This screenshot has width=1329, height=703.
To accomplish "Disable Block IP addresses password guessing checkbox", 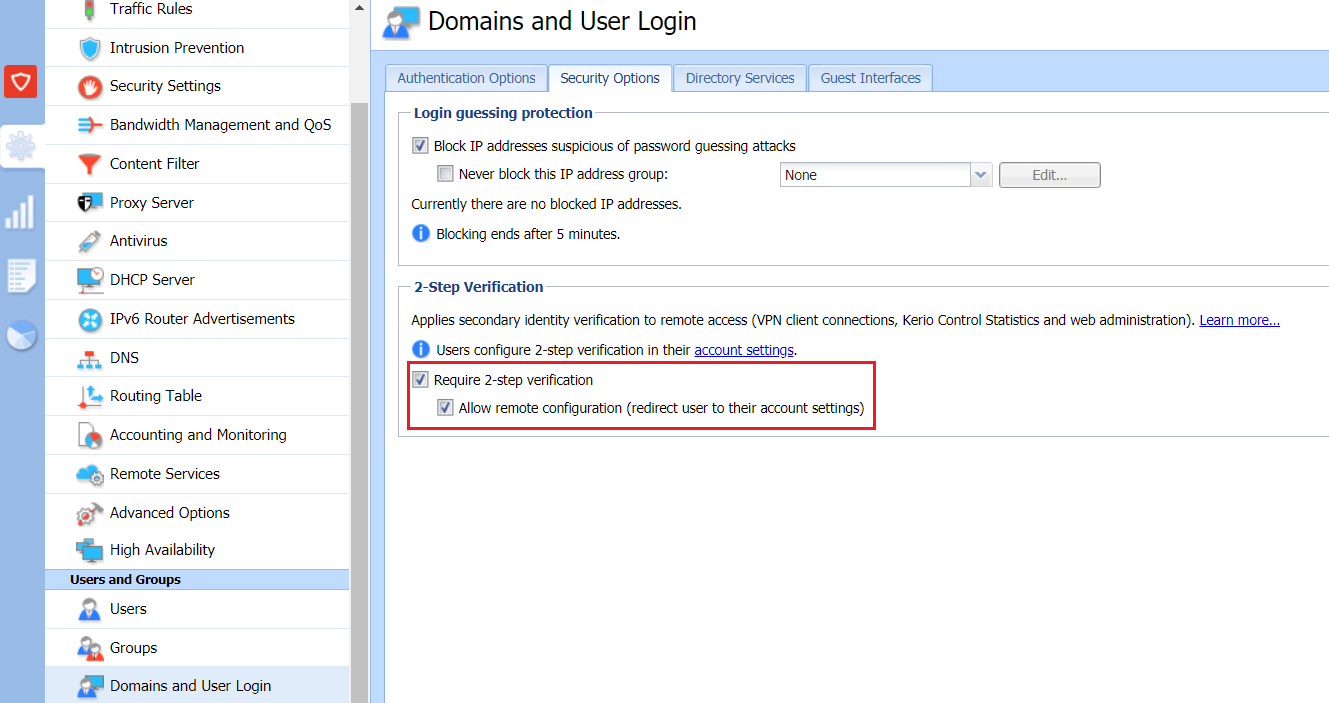I will 420,146.
